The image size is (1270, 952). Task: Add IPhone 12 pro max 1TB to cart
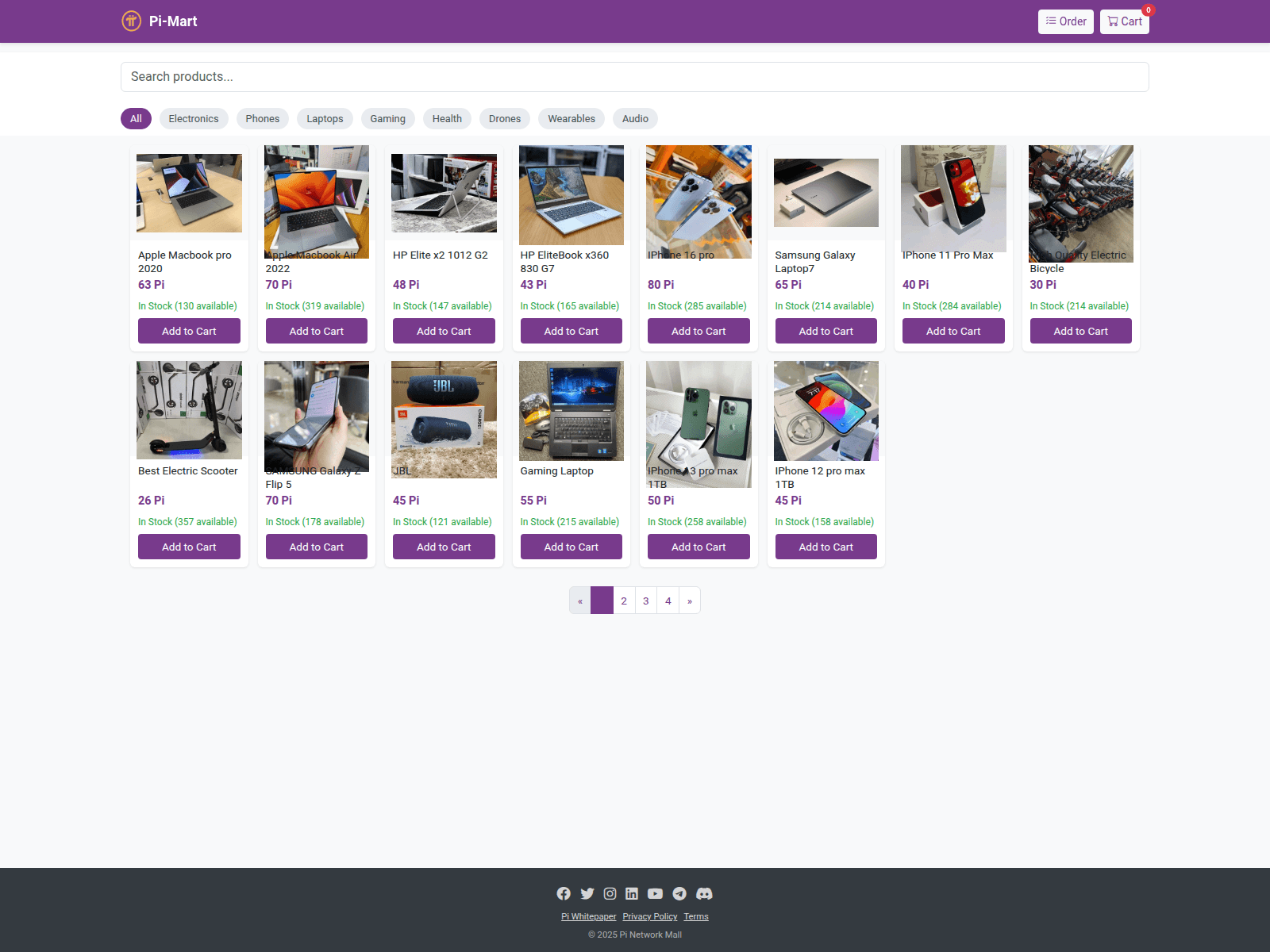pos(826,547)
